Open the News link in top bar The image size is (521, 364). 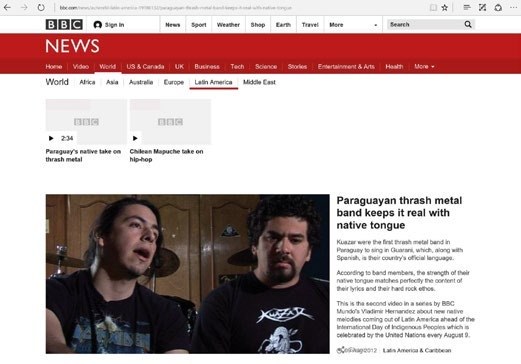click(173, 25)
